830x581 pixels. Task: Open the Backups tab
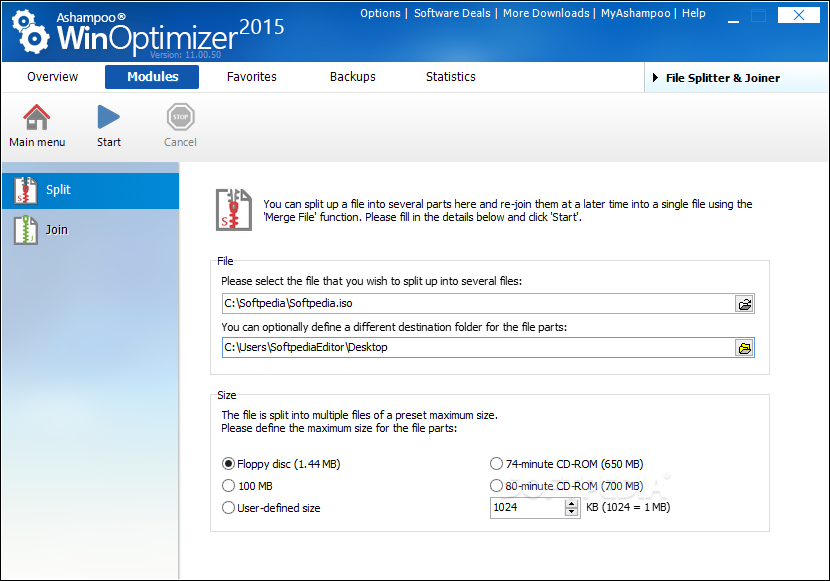pos(353,77)
